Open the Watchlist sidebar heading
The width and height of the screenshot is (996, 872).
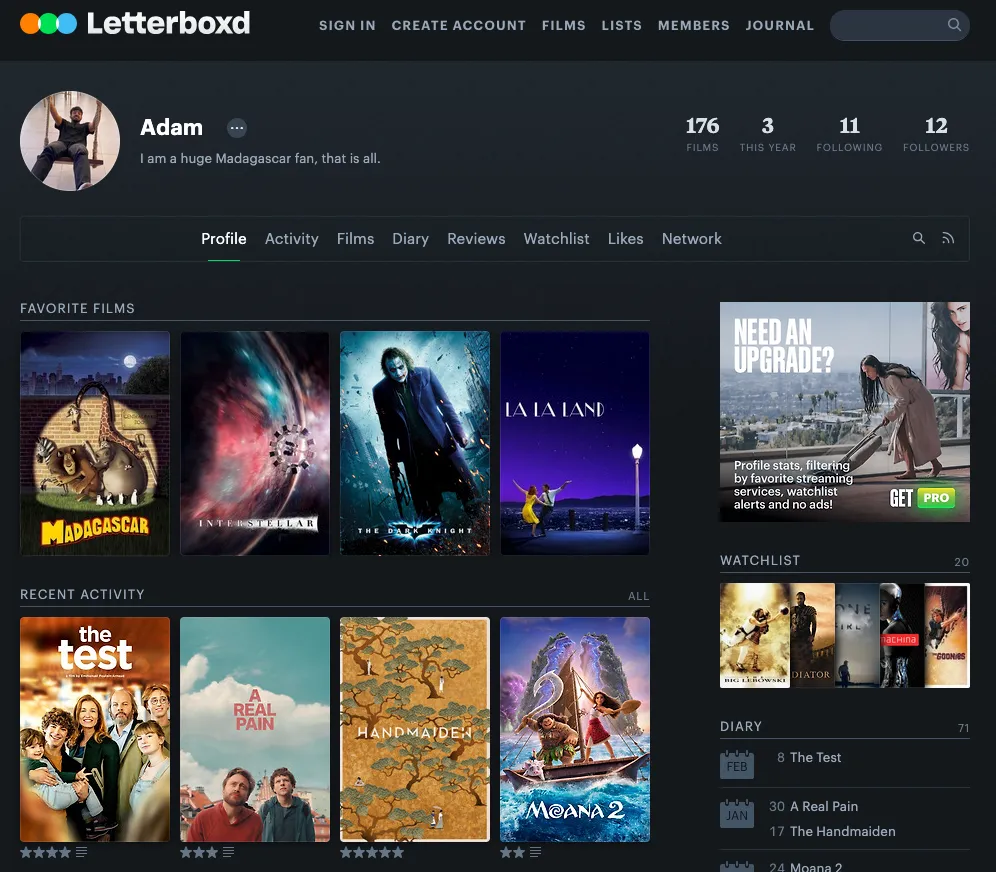(x=760, y=560)
